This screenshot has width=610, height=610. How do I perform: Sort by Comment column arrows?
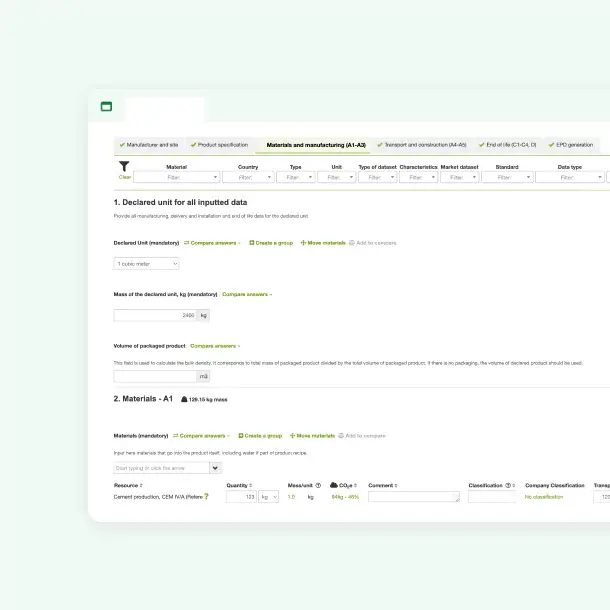click(396, 486)
